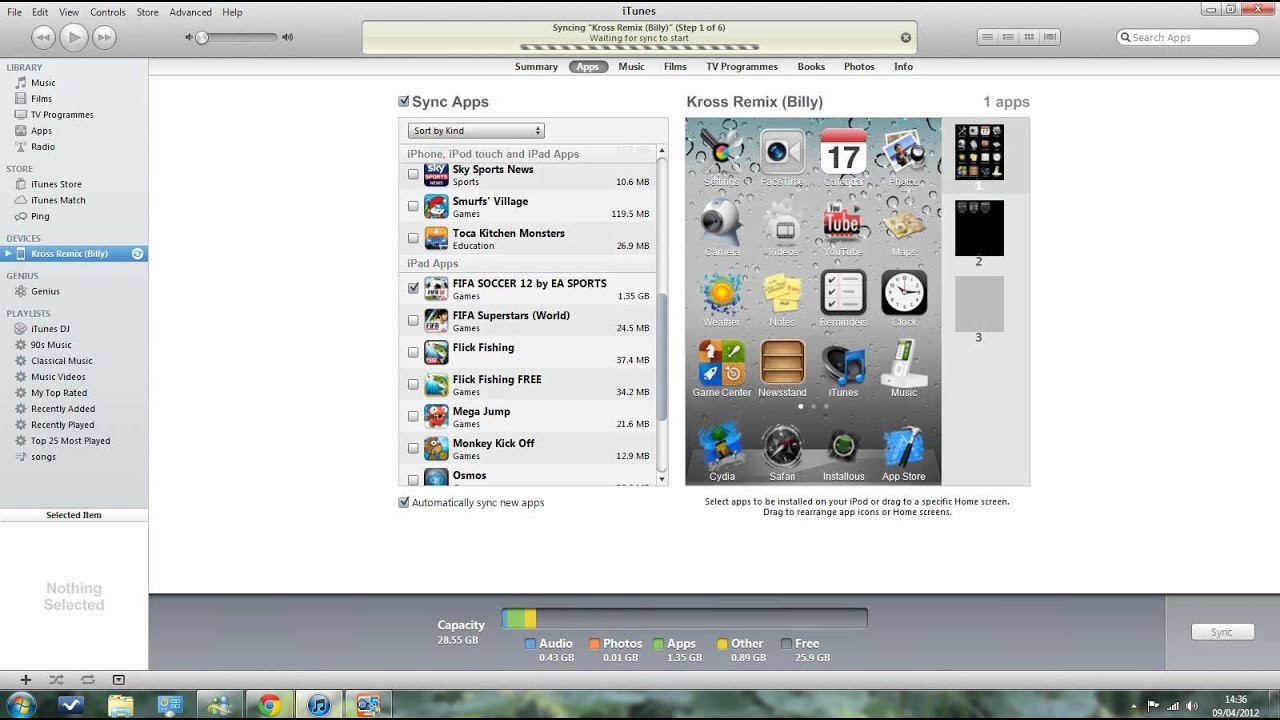Check the Mega Jump app
This screenshot has width=1280, height=720.
[413, 416]
